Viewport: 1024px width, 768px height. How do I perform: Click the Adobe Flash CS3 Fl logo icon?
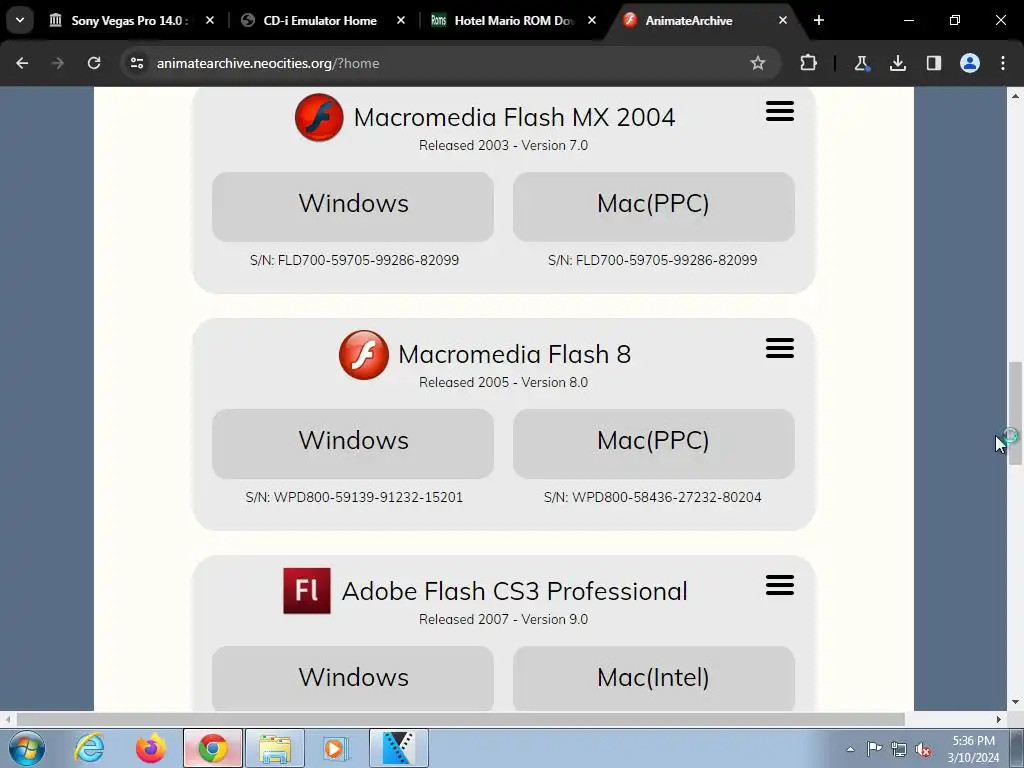[x=307, y=591]
